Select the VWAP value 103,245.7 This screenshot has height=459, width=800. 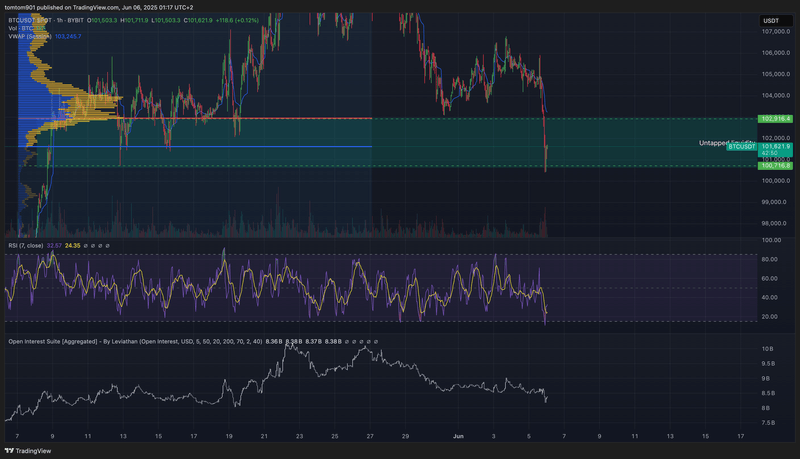click(x=68, y=37)
